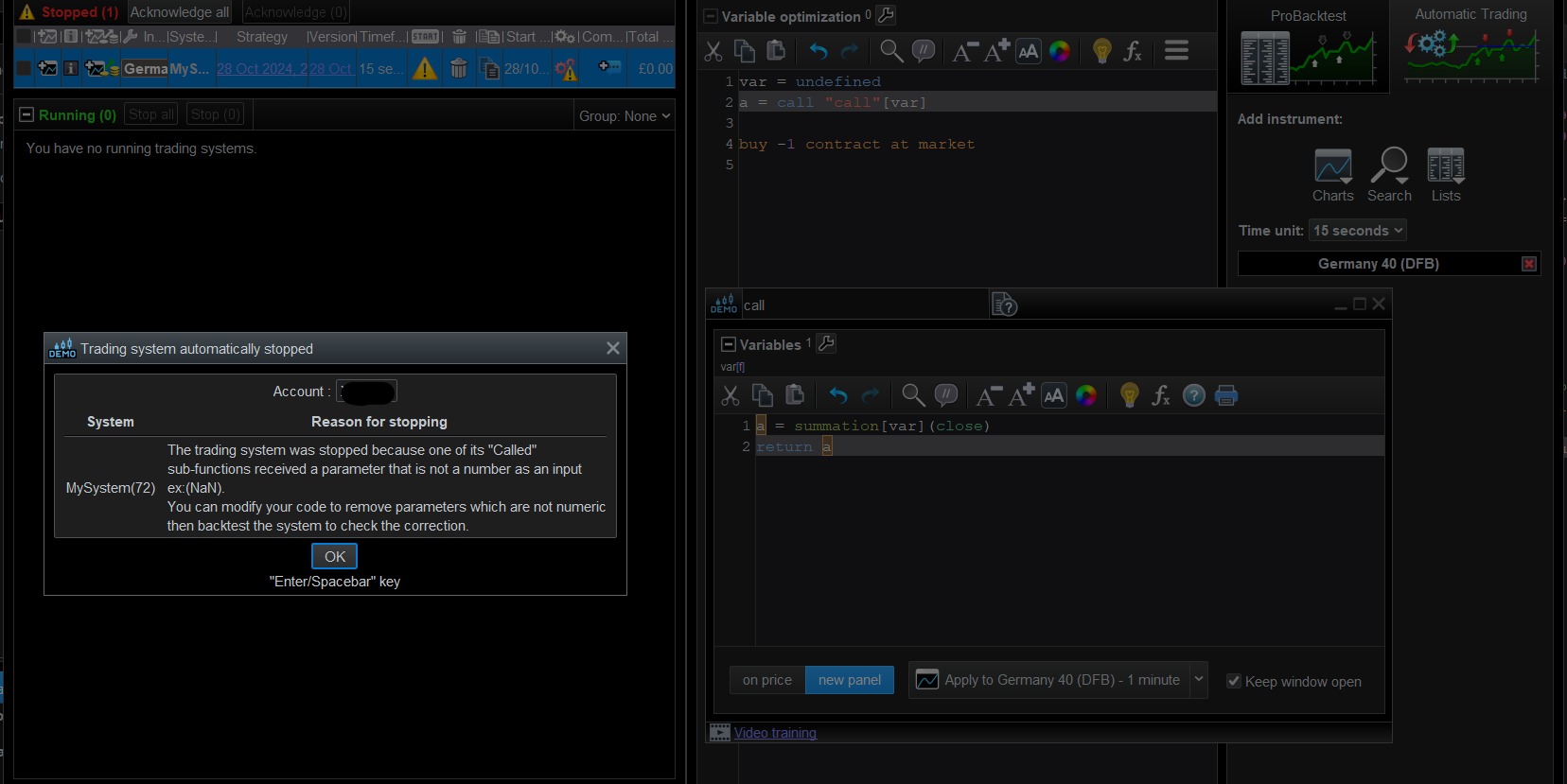1567x784 pixels.
Task: Decrease font size in Variable optimization editor
Action: (964, 51)
